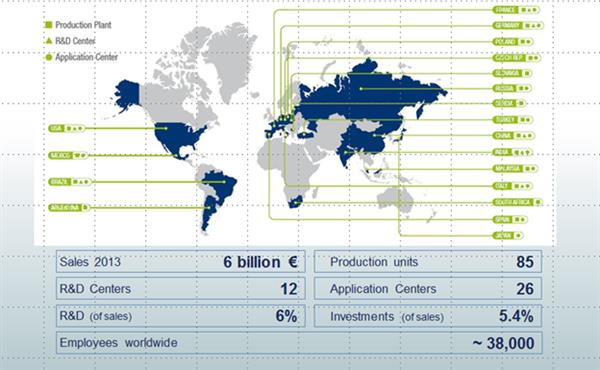Click the R&D Center triangle legend icon
The width and height of the screenshot is (600, 370).
tap(49, 41)
